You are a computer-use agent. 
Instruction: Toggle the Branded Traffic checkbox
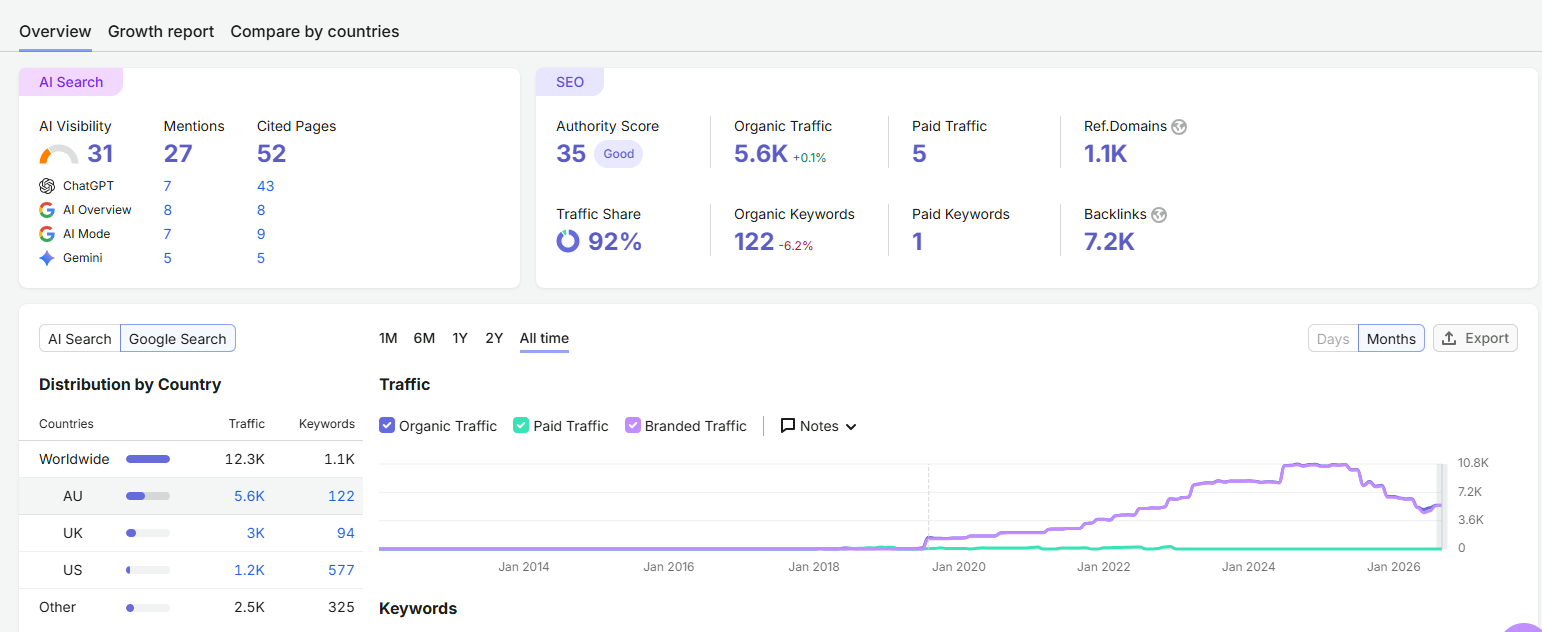[x=633, y=425]
